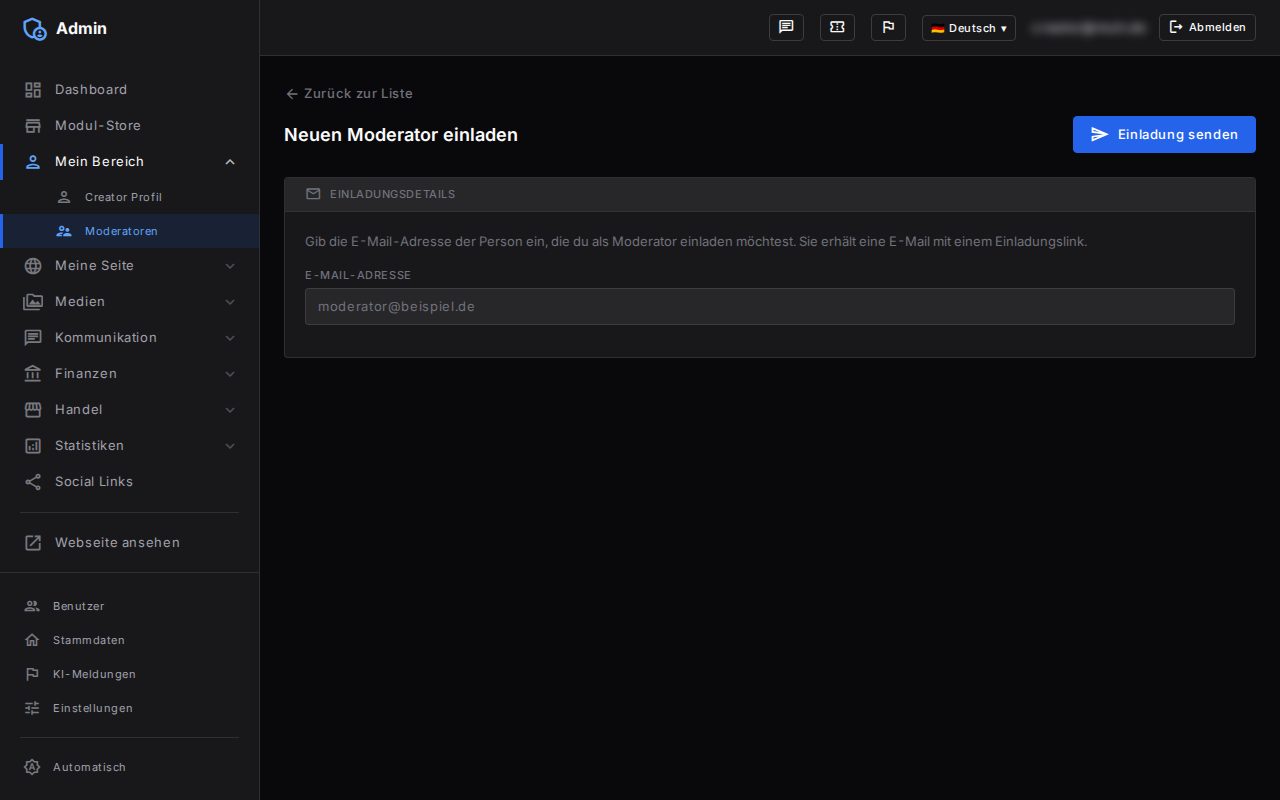The width and height of the screenshot is (1280, 800).
Task: Open the chat messages icon in top bar
Action: click(x=786, y=28)
